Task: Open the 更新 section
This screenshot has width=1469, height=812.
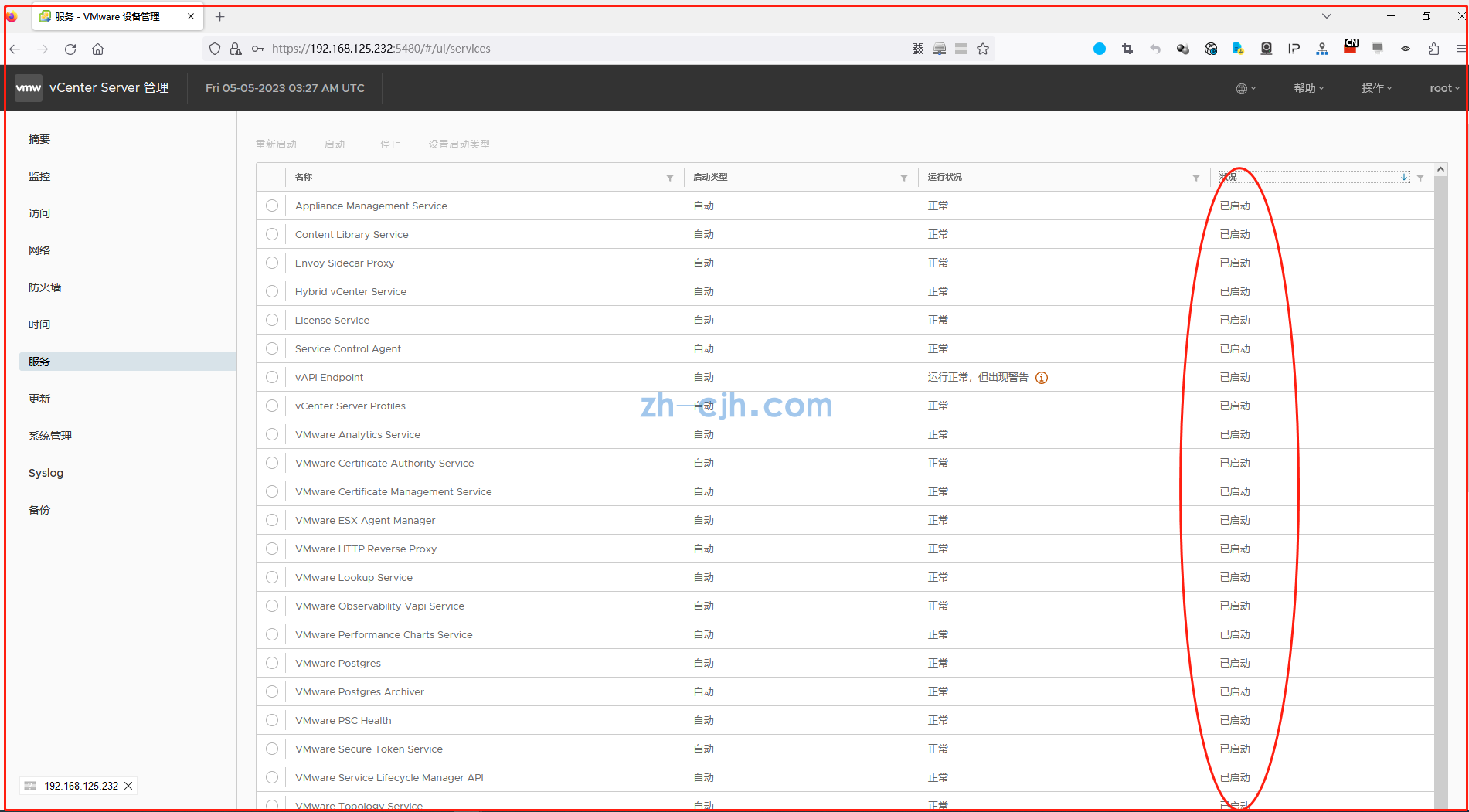Action: click(39, 399)
